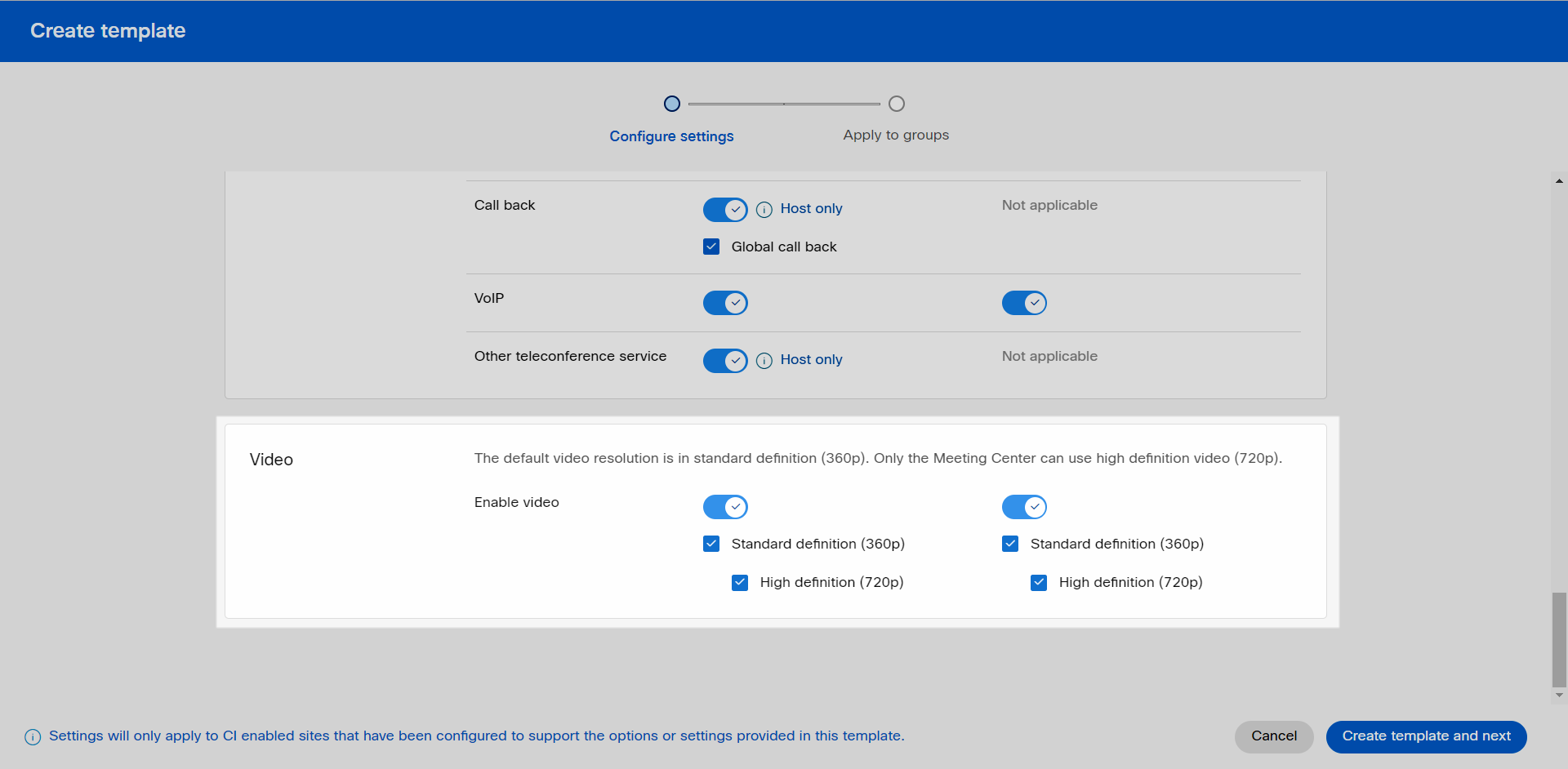Select the Apply to groups step circle
This screenshot has width=1568, height=769.
[x=897, y=104]
